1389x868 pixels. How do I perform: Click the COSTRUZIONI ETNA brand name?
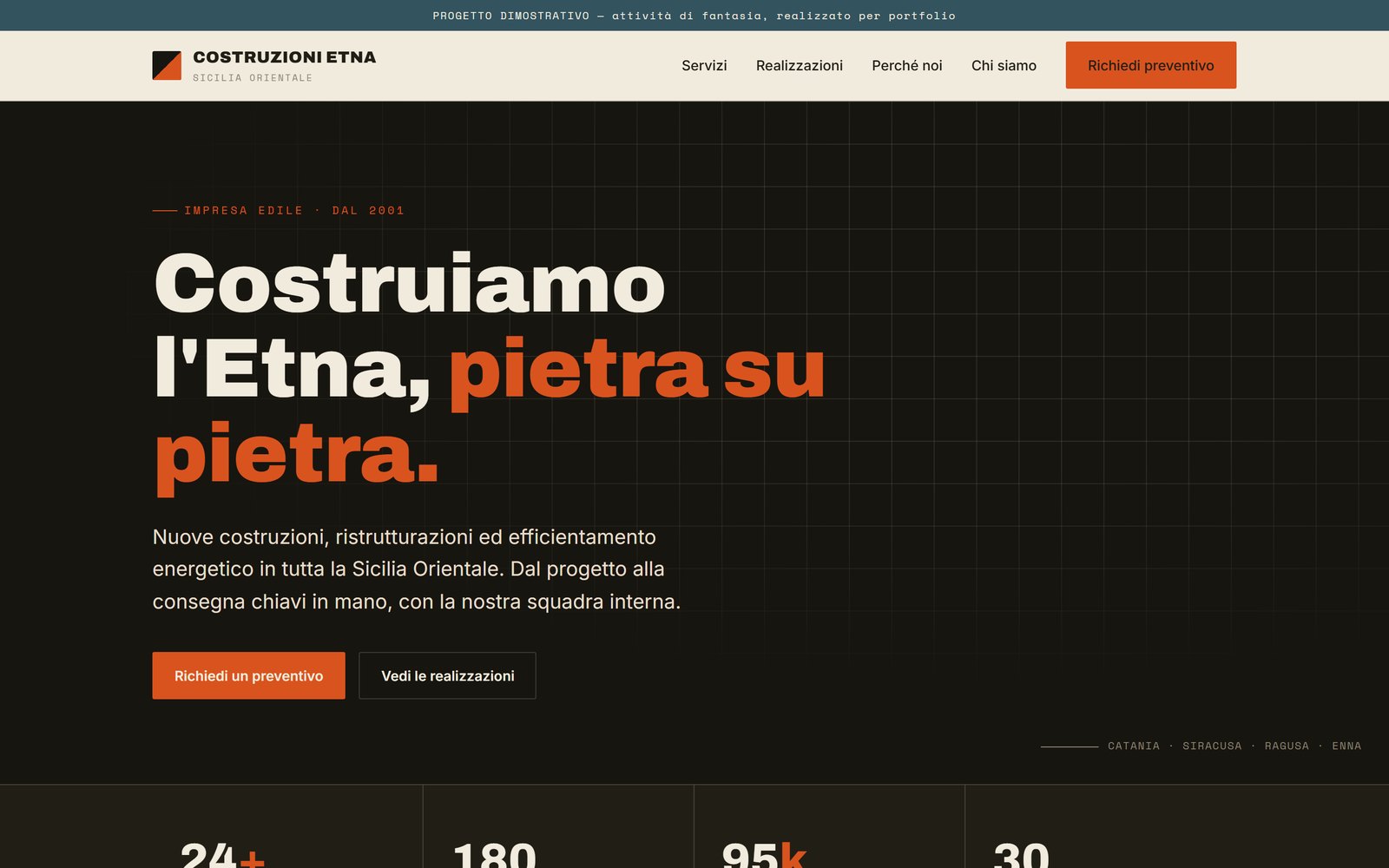point(285,57)
